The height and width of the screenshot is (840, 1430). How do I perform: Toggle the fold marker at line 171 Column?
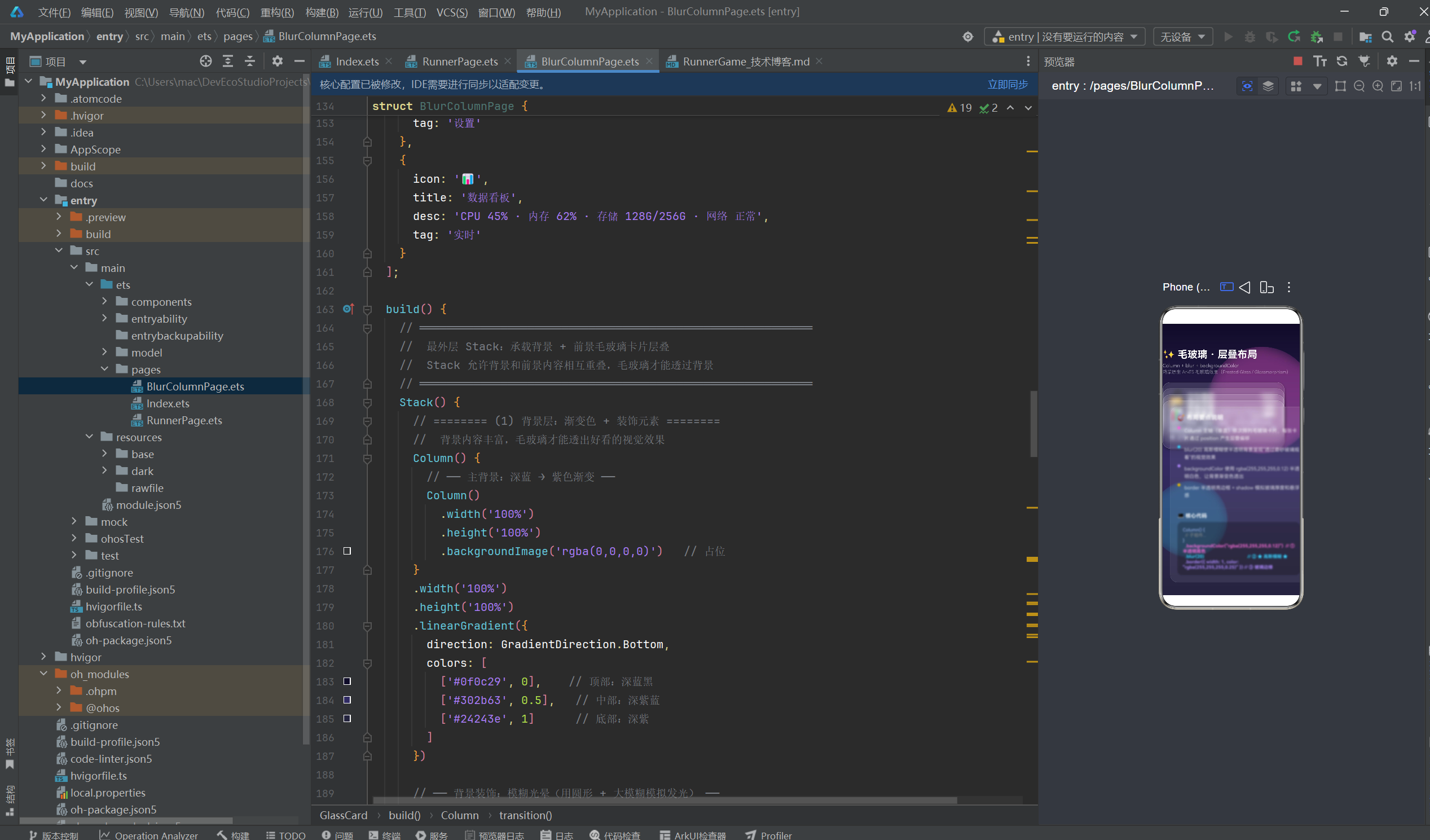[367, 459]
